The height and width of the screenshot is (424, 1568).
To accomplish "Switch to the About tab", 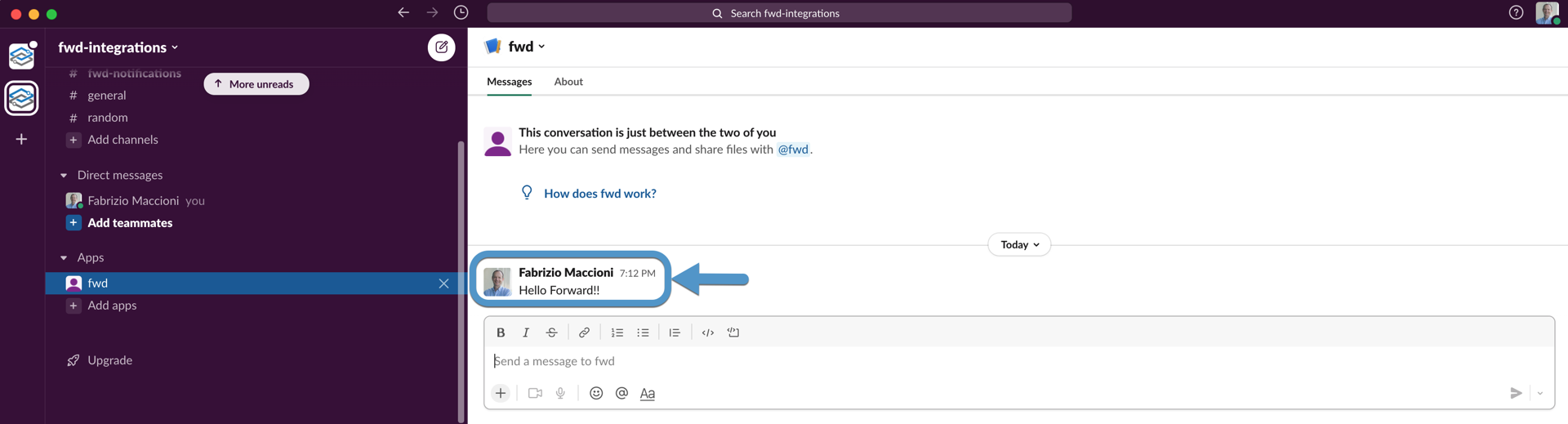I will click(x=568, y=82).
